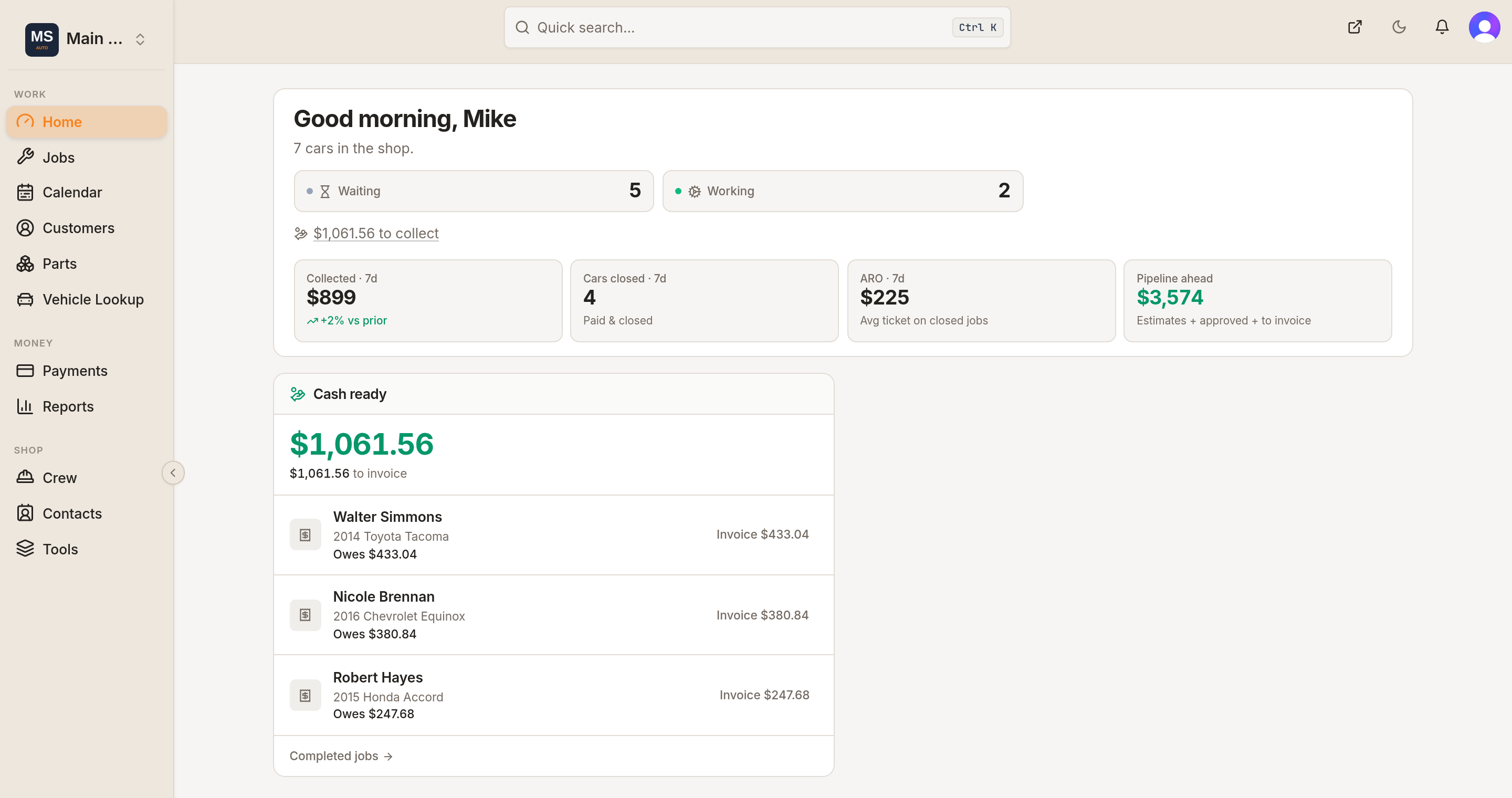Select the 2016 Chevrolet Equinox text

pyautogui.click(x=399, y=616)
